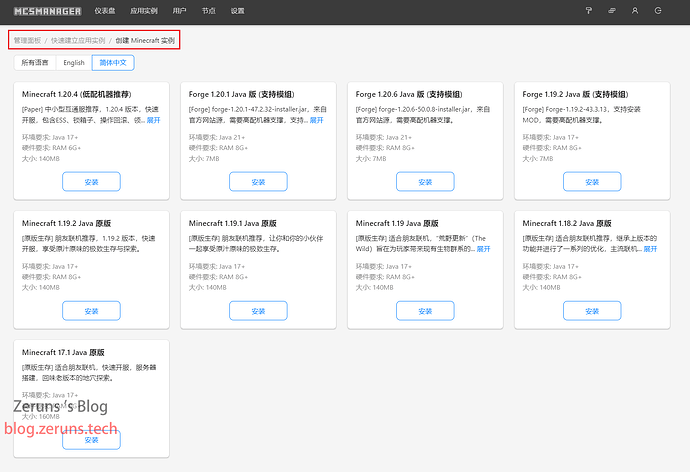Screen dimensions: 690x472
Task: Click title Minecraft 1.19.1 Java 原版
Action: [x=233, y=223]
